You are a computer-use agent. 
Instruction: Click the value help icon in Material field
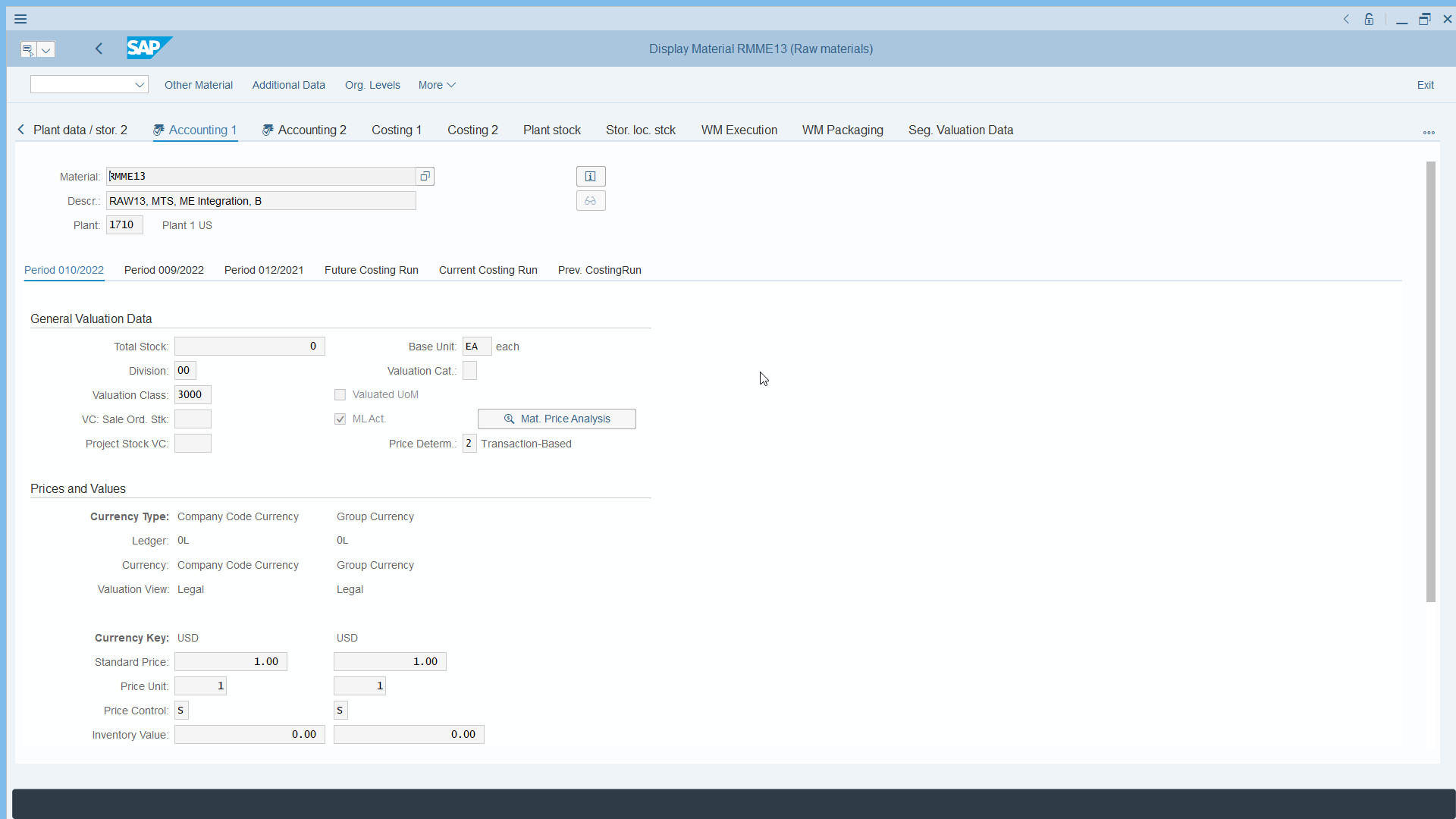(x=425, y=176)
